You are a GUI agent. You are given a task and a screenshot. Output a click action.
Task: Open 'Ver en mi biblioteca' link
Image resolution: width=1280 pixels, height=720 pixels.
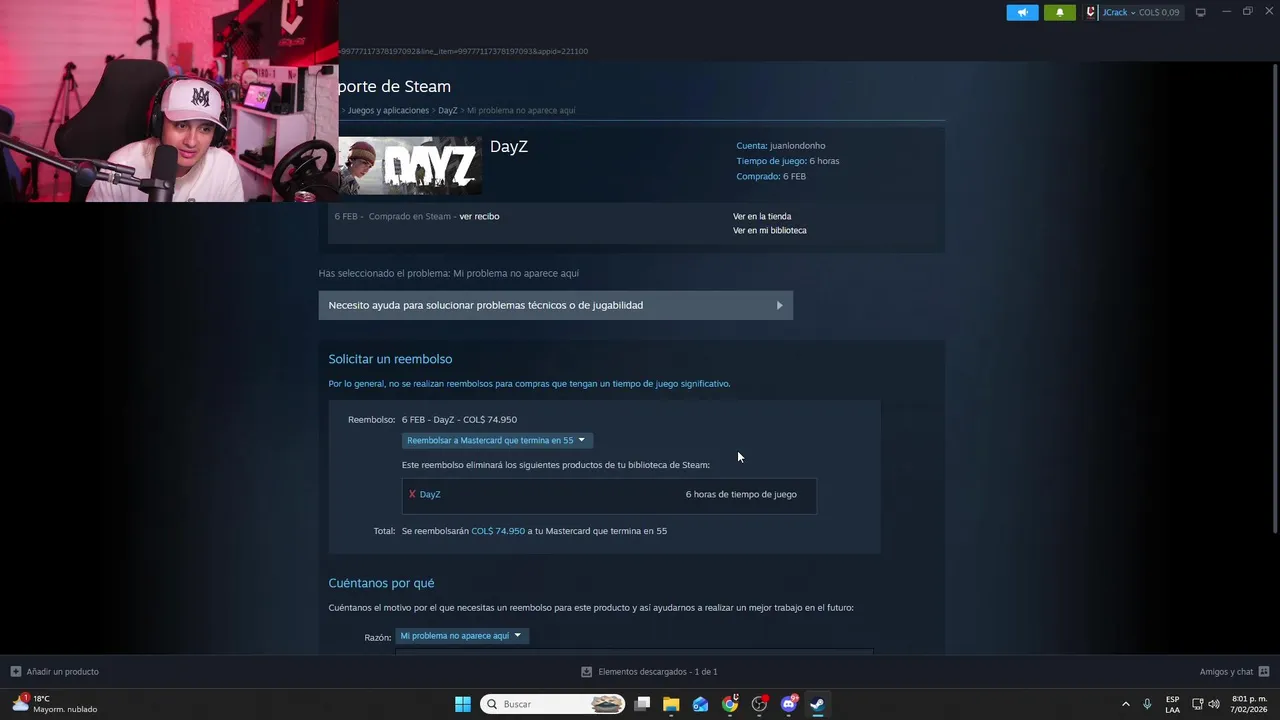[770, 230]
